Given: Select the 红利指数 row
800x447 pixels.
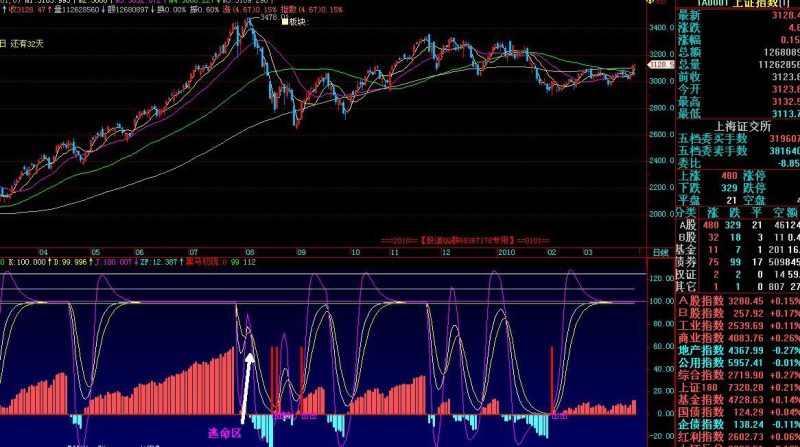Looking at the screenshot, I should point(739,437).
